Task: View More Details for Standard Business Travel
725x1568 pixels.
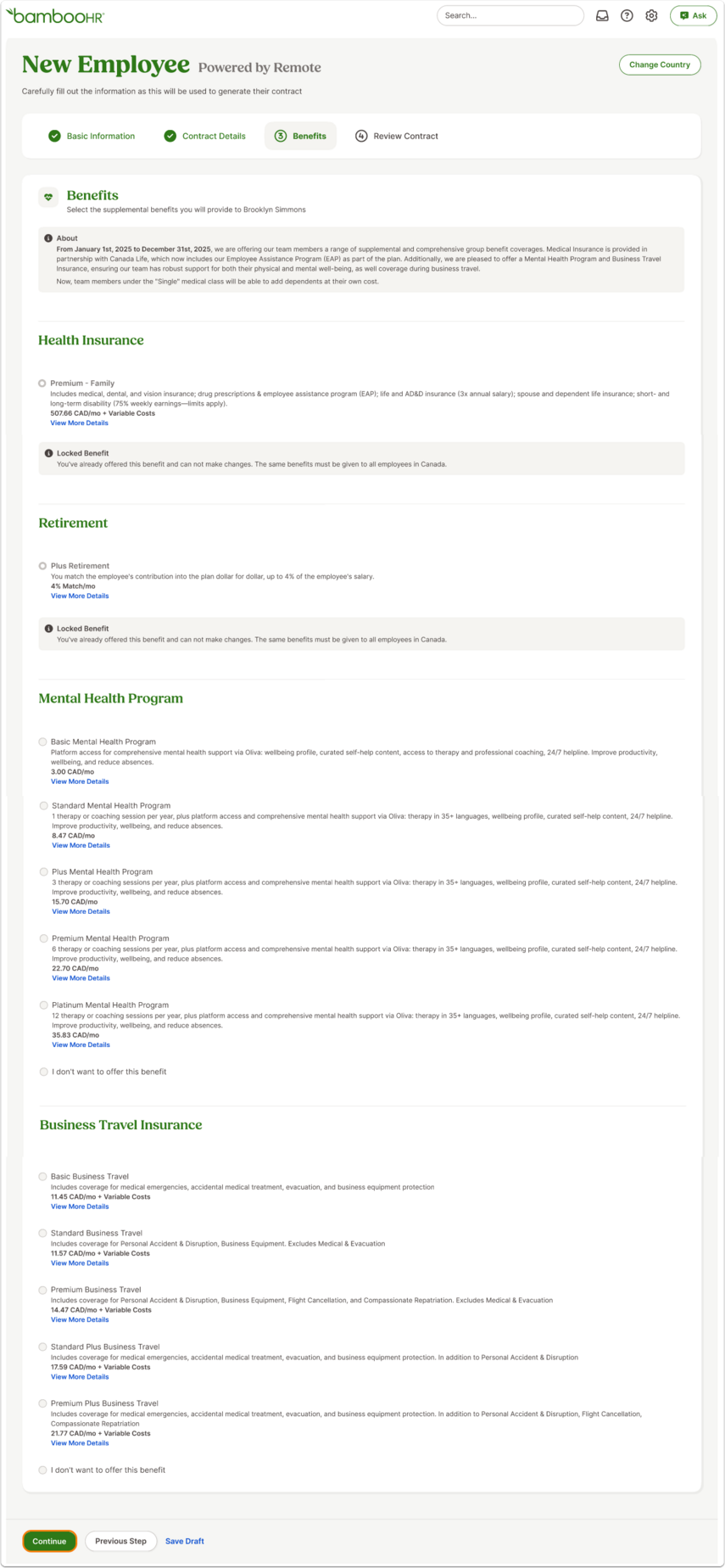Action: [80, 1263]
